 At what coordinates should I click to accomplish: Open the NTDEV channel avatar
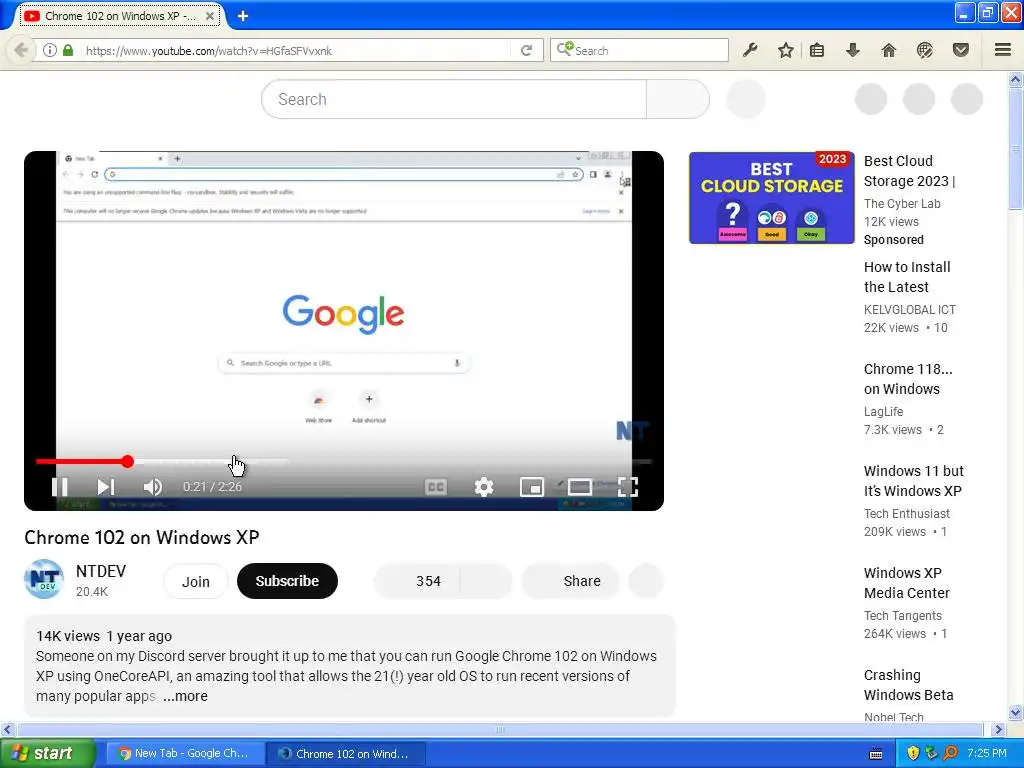(x=44, y=579)
